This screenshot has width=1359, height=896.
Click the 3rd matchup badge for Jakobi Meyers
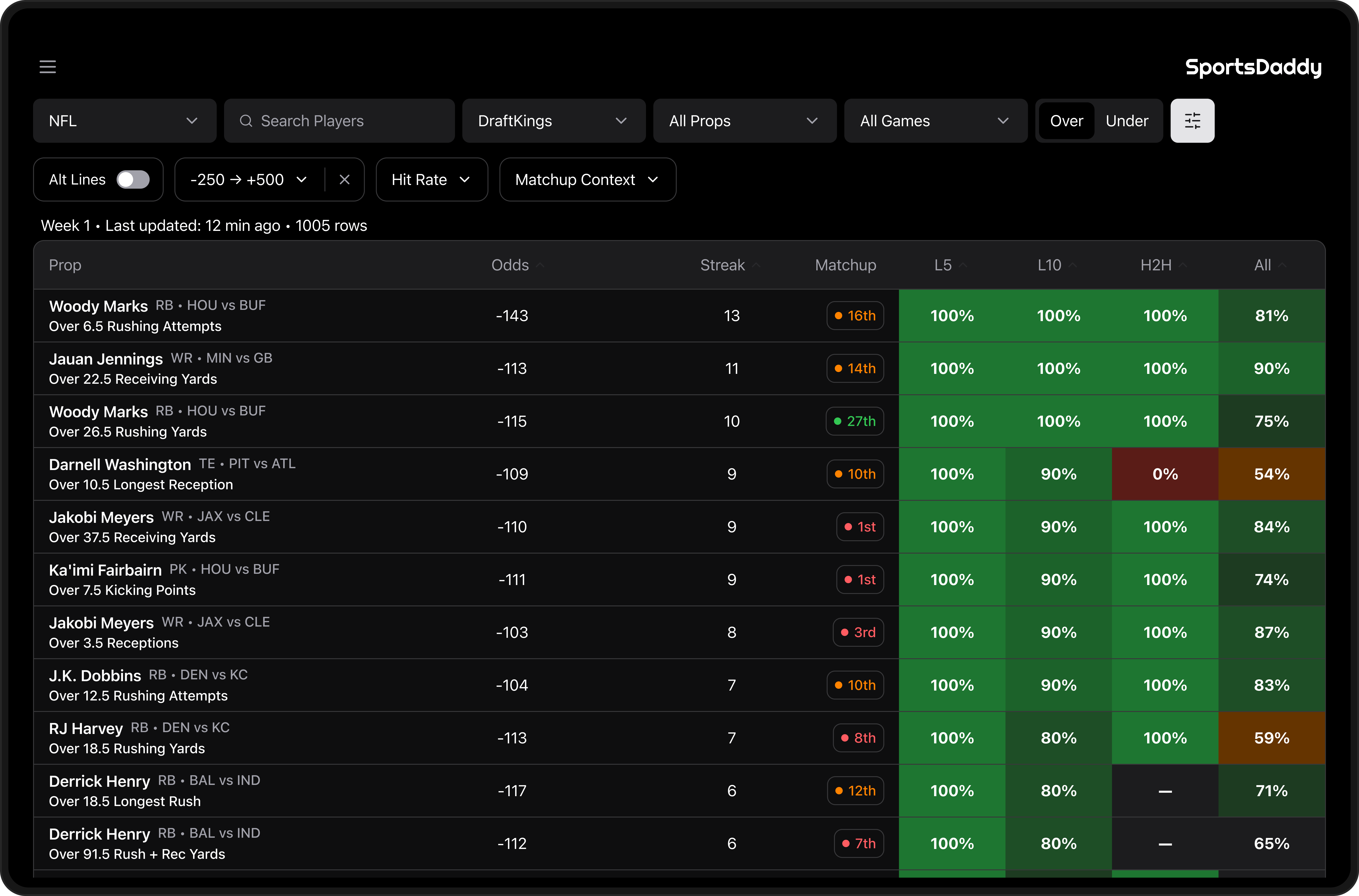pos(858,633)
